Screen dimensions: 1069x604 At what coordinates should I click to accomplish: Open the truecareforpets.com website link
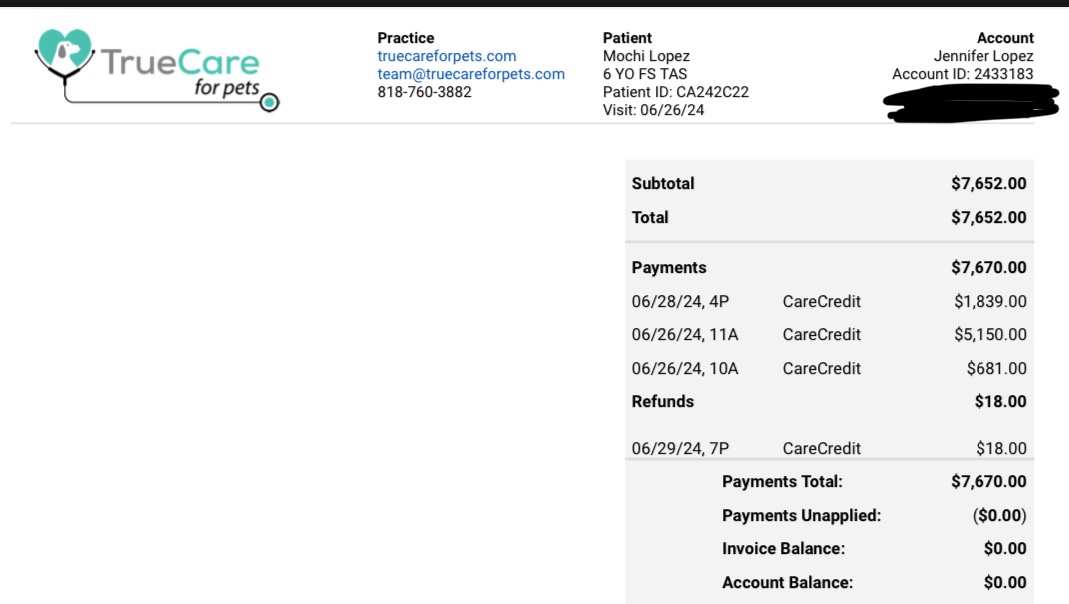[x=446, y=56]
